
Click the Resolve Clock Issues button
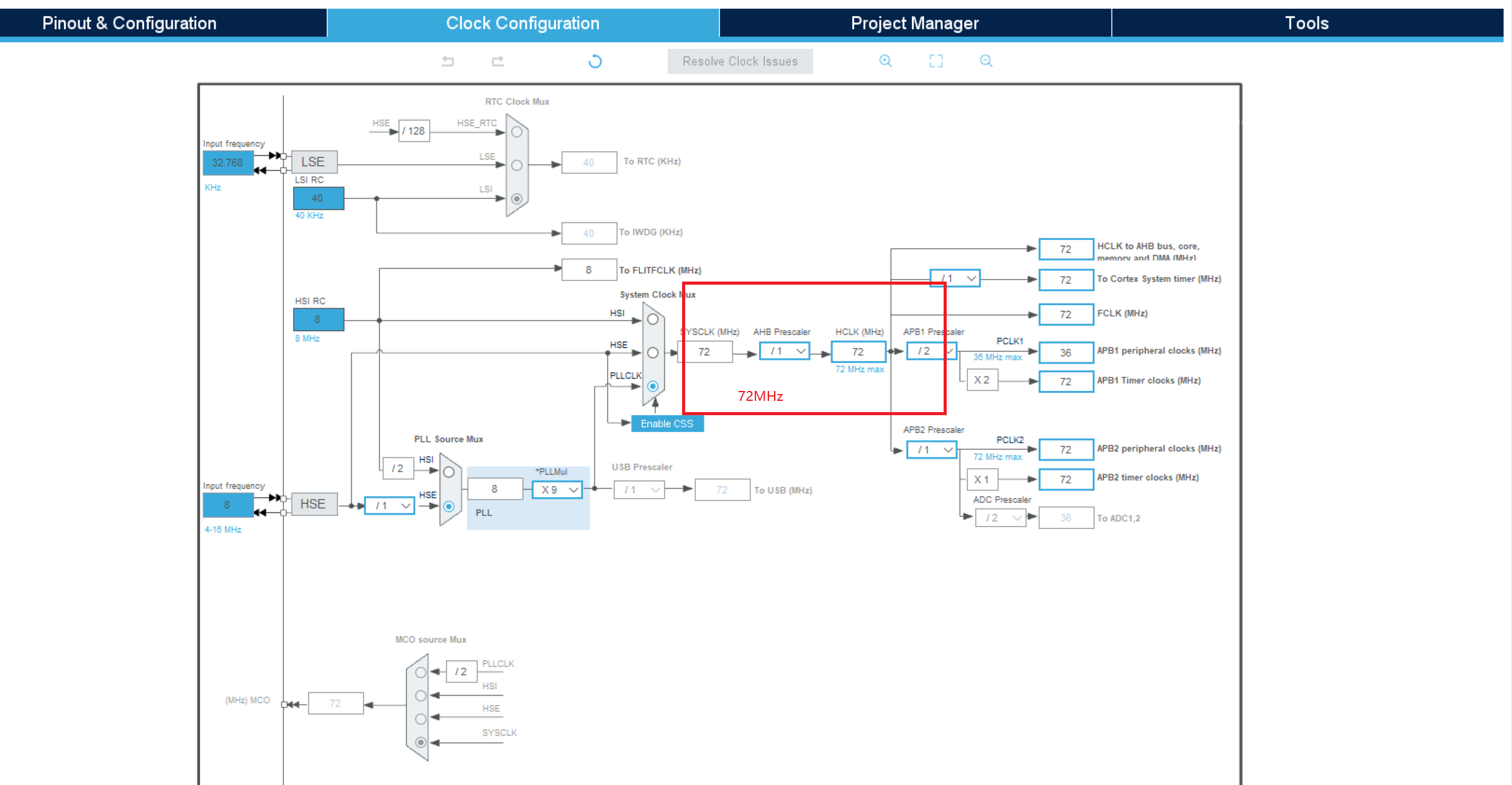pyautogui.click(x=740, y=62)
